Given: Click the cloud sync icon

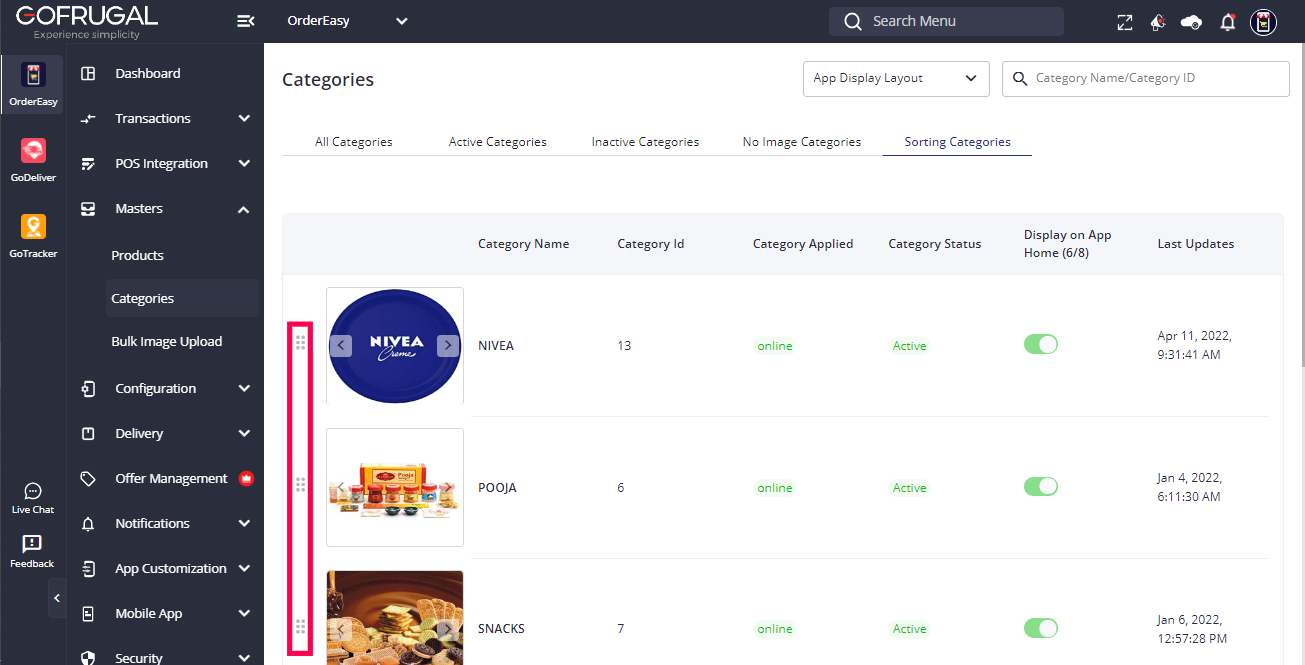Looking at the screenshot, I should pyautogui.click(x=1191, y=21).
